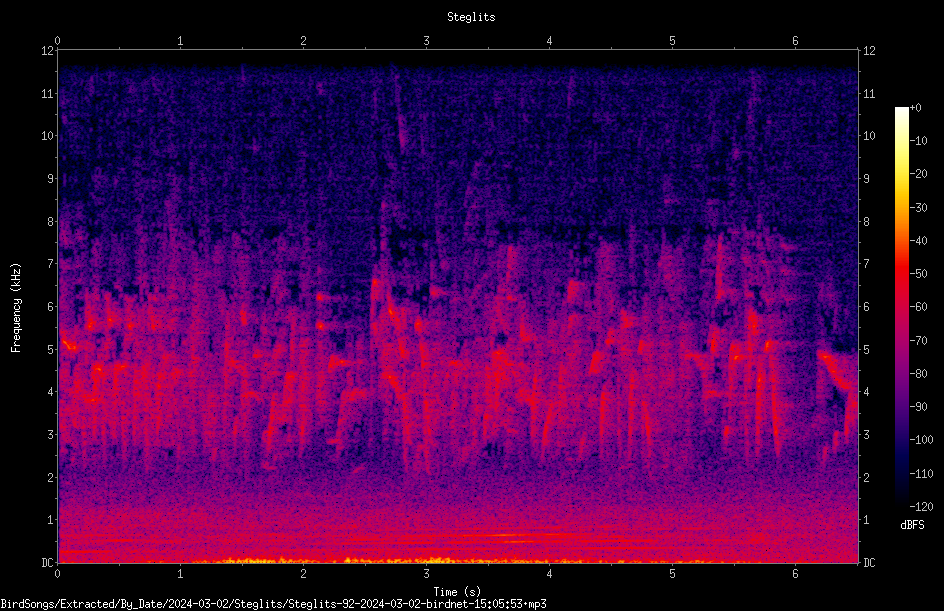Select the 5 second mark on the bottom time axis
Screen dimensions: 944x611
672,574
